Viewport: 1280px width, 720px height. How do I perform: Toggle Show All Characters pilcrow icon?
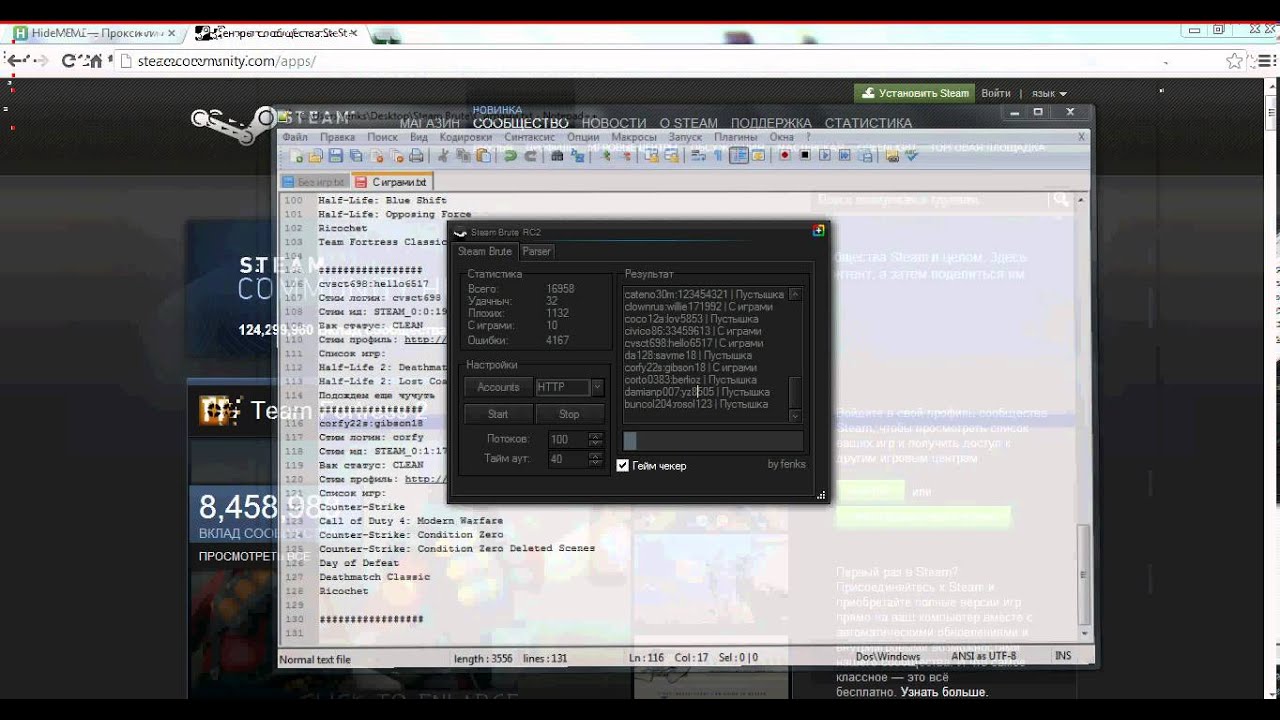(x=717, y=155)
